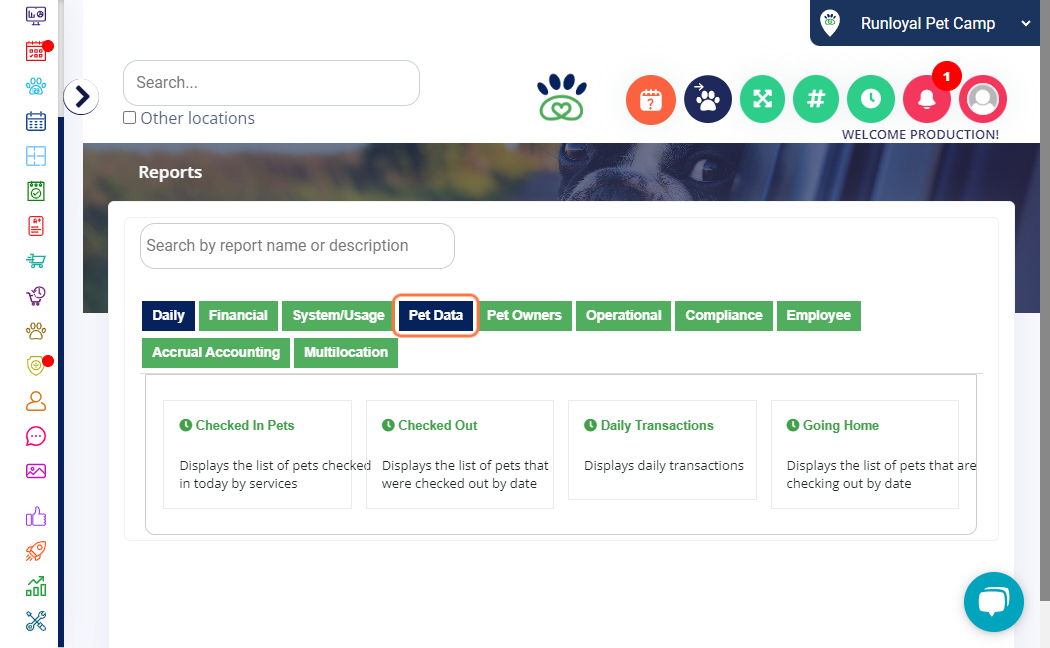This screenshot has height=648, width=1050.
Task: Open the wrench and screwdriver tools icon
Action: 35,621
